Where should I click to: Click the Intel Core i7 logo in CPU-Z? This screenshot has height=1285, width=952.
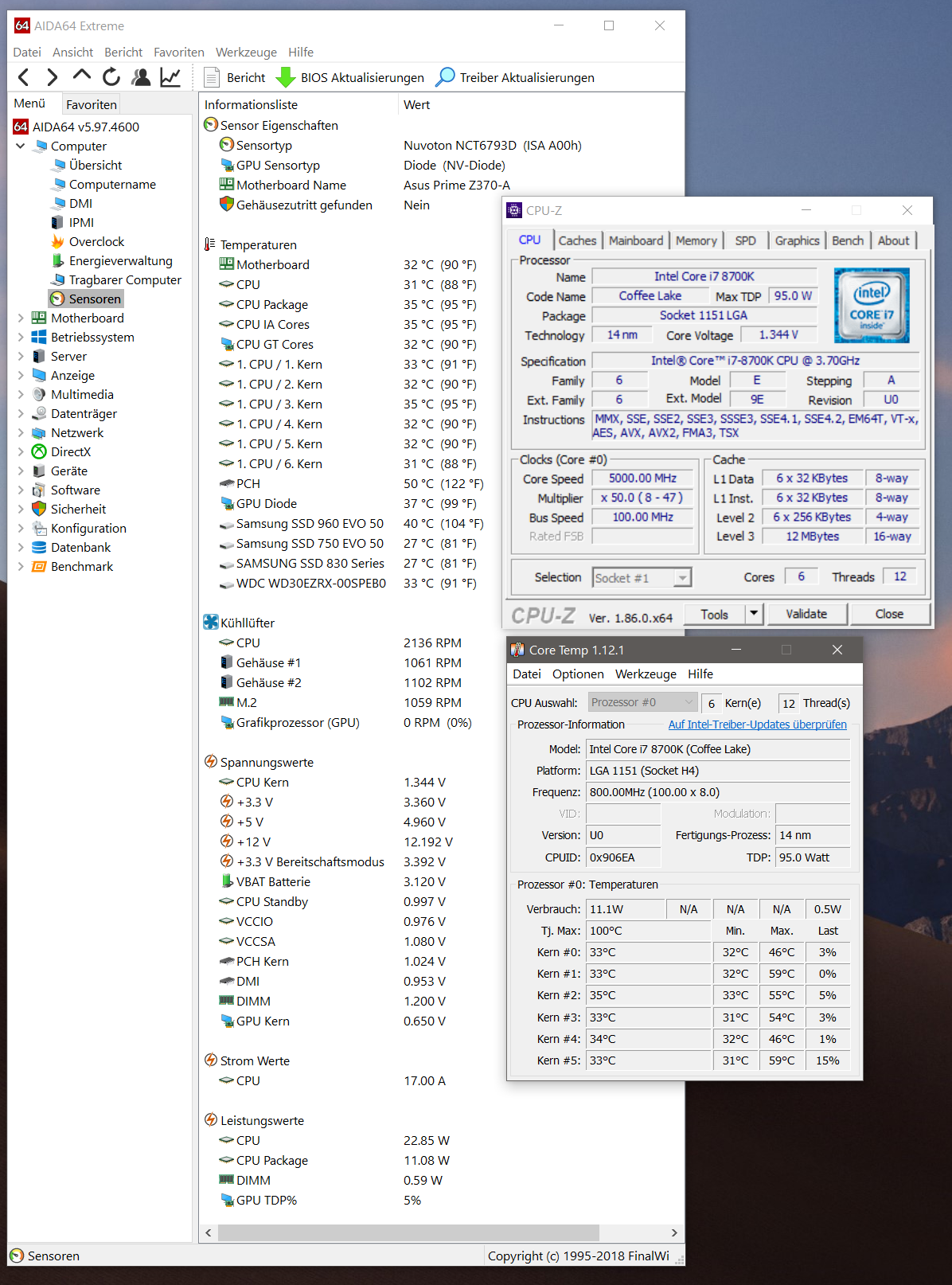pos(872,305)
